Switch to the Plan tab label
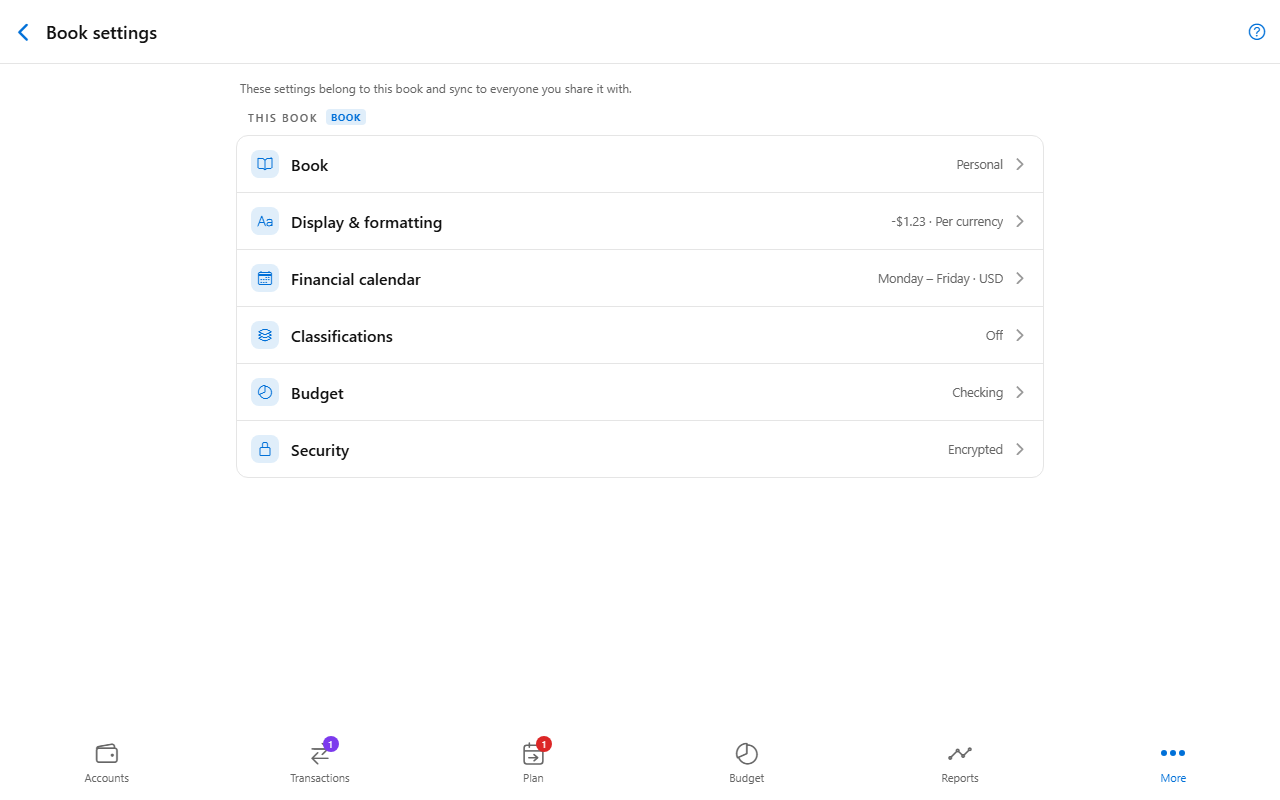The height and width of the screenshot is (800, 1280). tap(533, 778)
